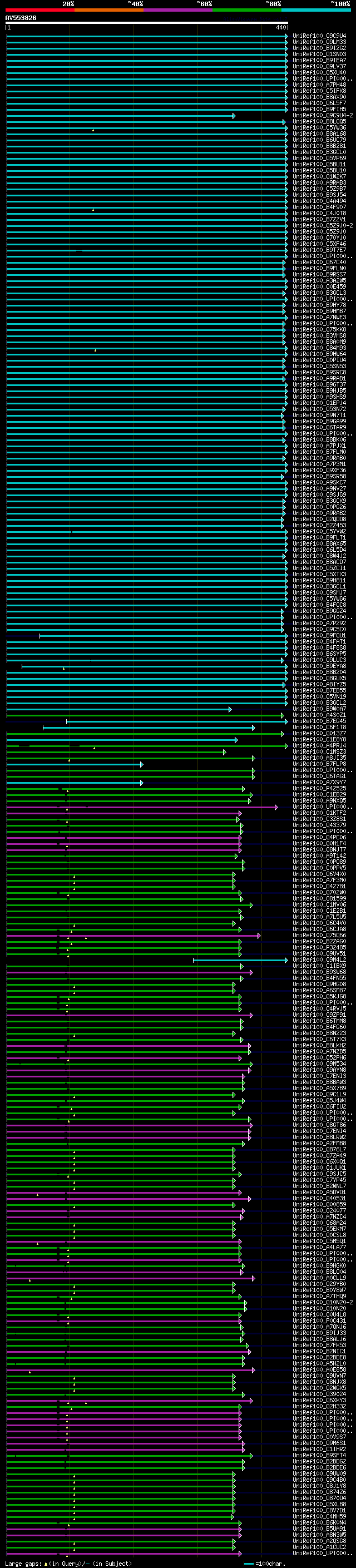Click the purple ~60% identity legend segment
The width and height of the screenshot is (356, 1568).
(x=177, y=10)
